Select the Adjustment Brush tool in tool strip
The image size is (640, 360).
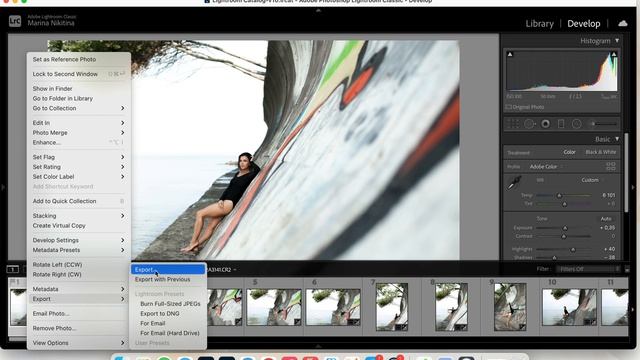[603, 124]
